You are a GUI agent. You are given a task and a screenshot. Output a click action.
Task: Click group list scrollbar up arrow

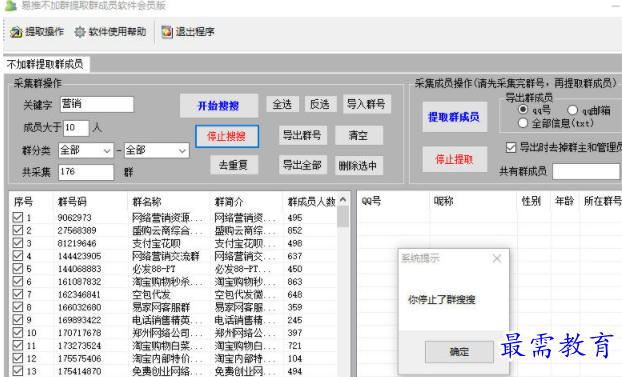[x=343, y=200]
